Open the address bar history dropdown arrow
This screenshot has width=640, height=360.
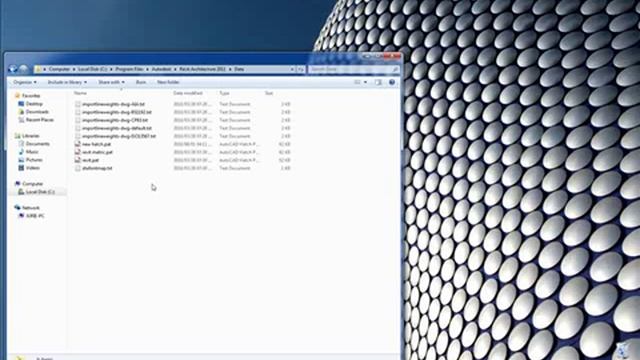(292, 69)
